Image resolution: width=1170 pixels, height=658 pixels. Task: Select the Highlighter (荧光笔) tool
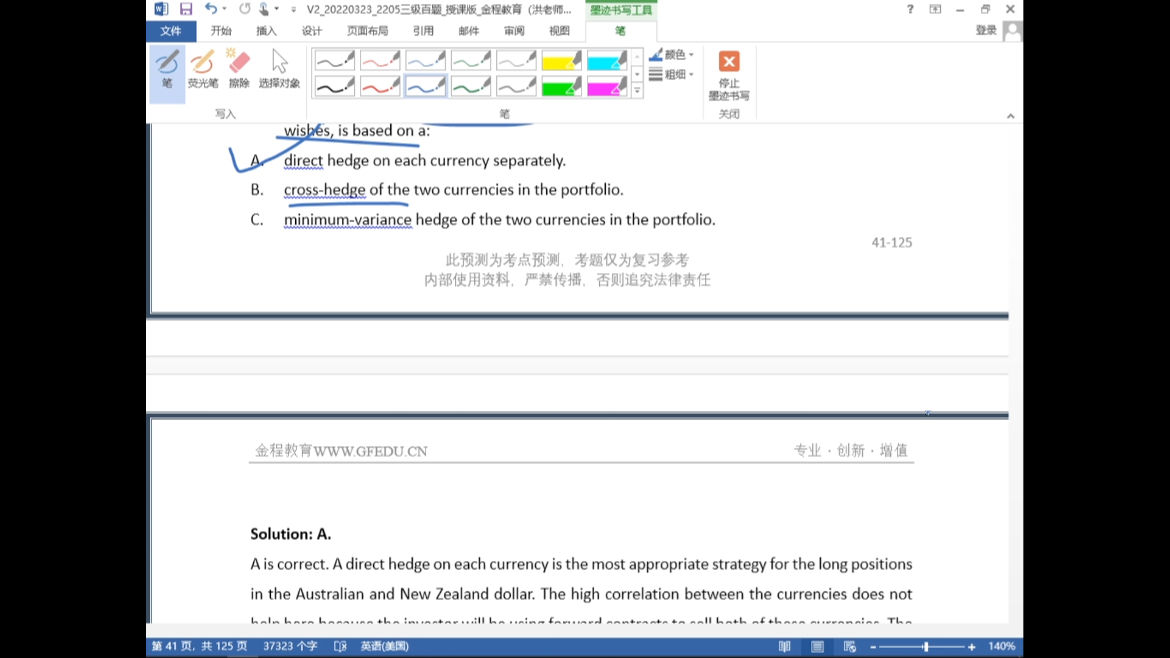pos(202,70)
